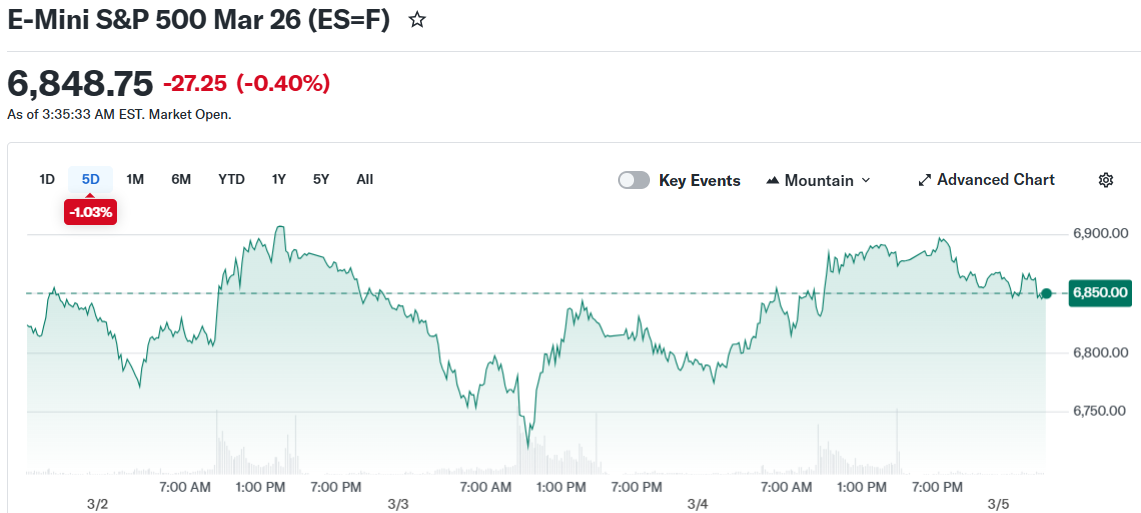Click the Advanced Chart expand arrows icon
The width and height of the screenshot is (1141, 513).
pyautogui.click(x=925, y=180)
